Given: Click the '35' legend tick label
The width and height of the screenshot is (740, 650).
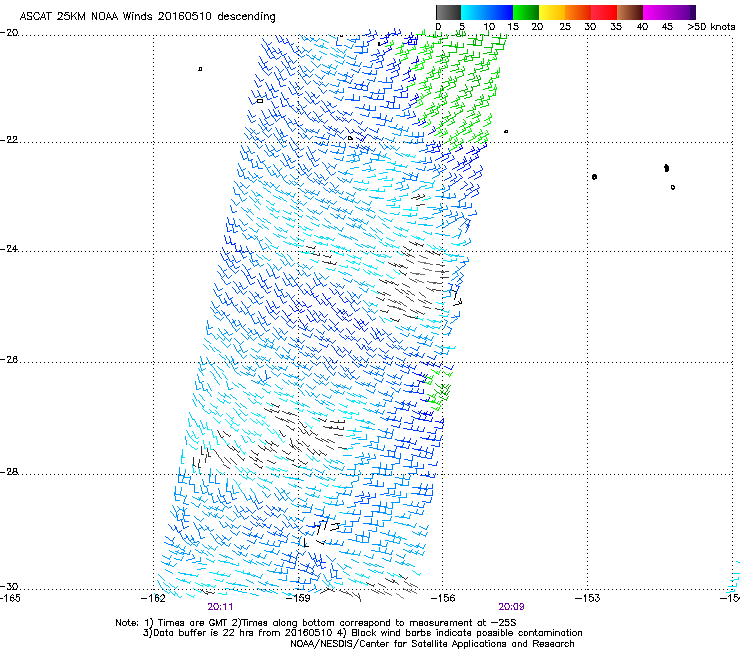Looking at the screenshot, I should pyautogui.click(x=616, y=27).
